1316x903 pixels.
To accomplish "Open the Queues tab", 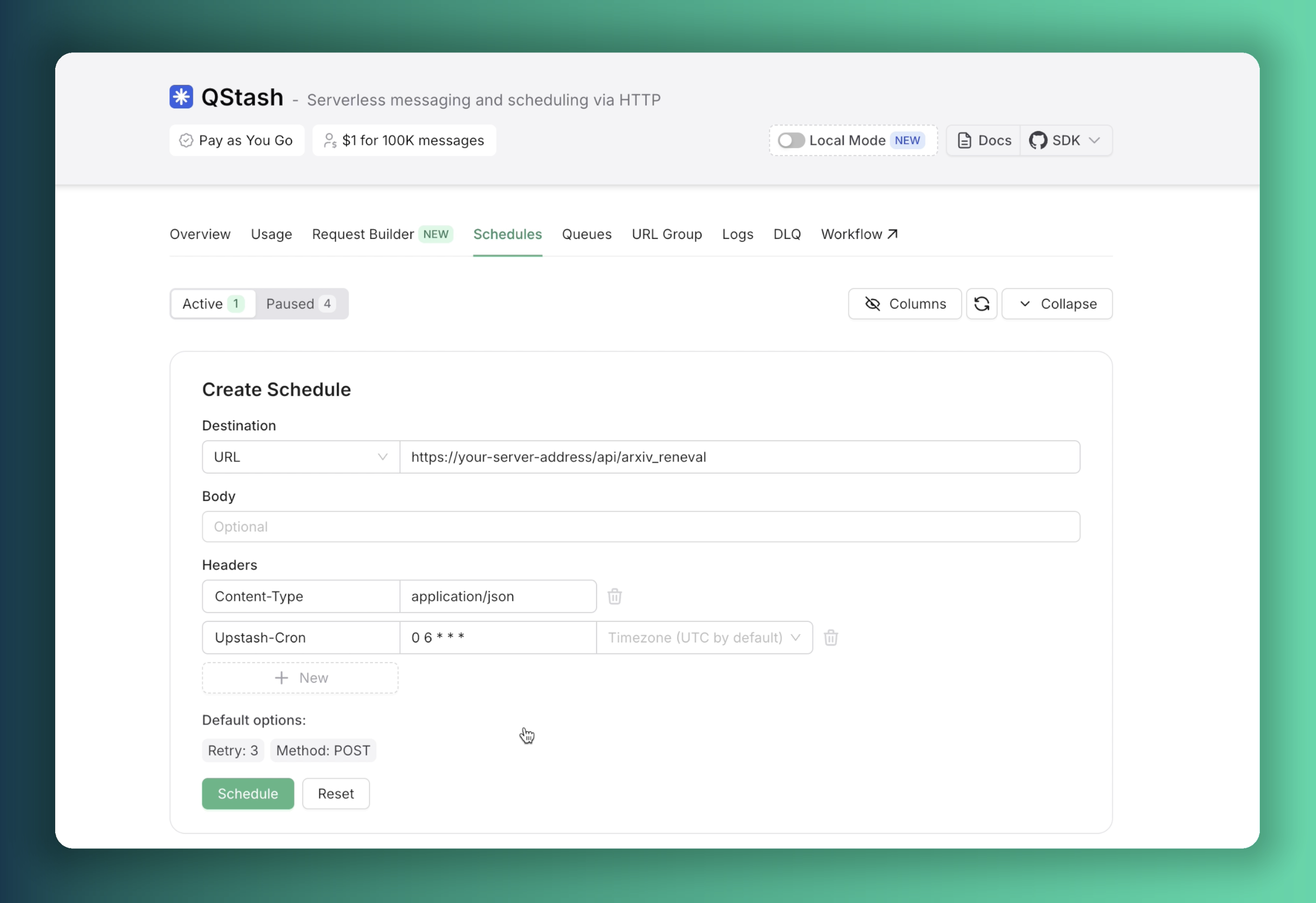I will (x=586, y=234).
